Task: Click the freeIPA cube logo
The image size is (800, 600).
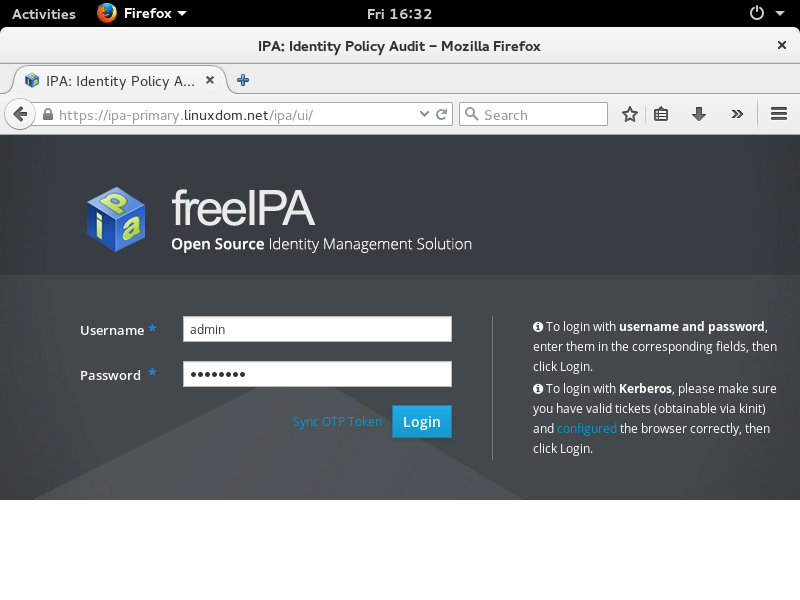Action: tap(114, 219)
